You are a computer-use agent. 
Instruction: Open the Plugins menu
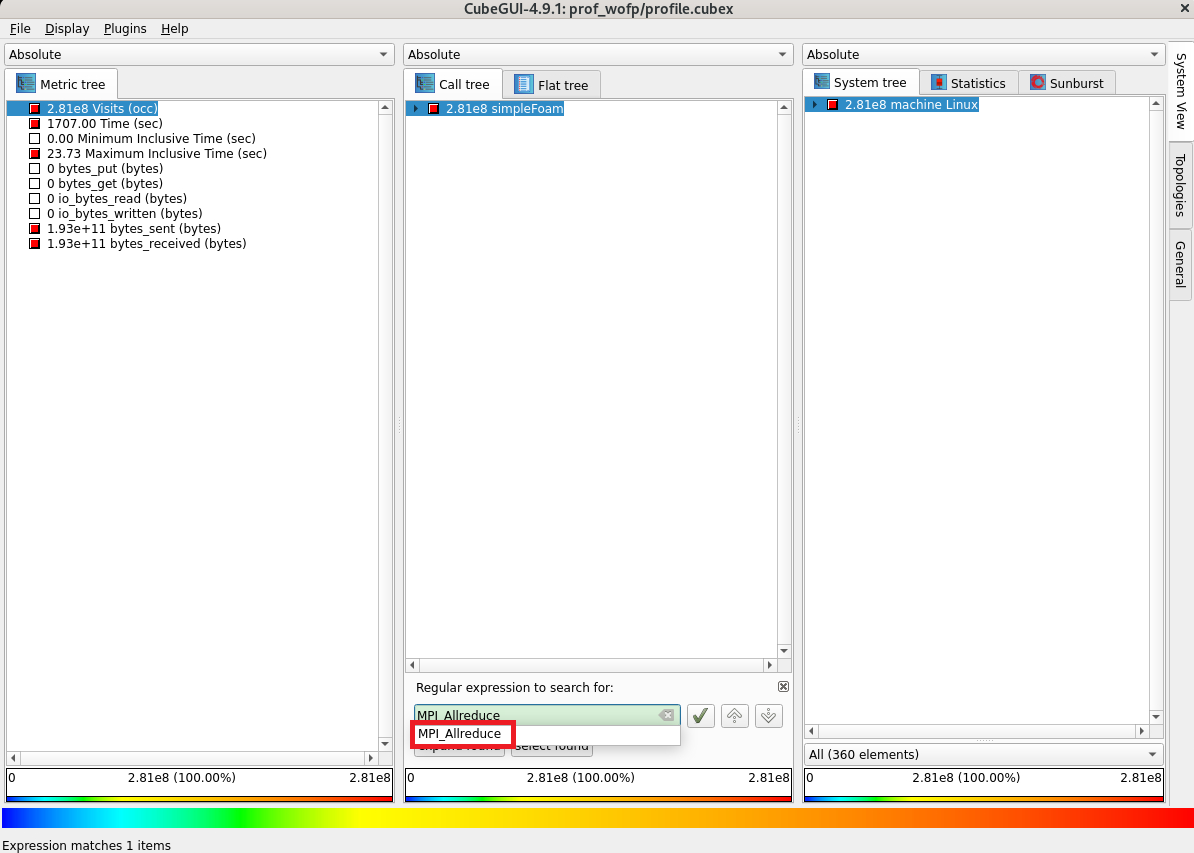(x=125, y=29)
